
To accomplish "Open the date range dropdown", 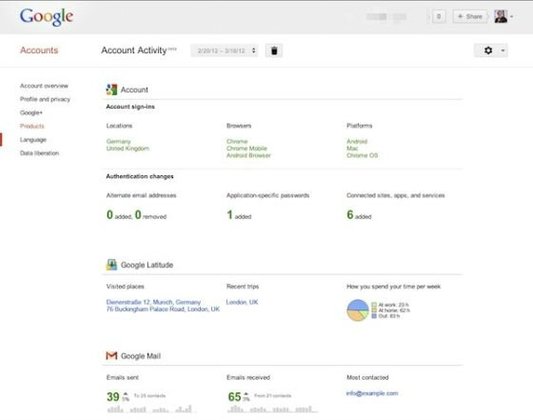I will point(224,51).
